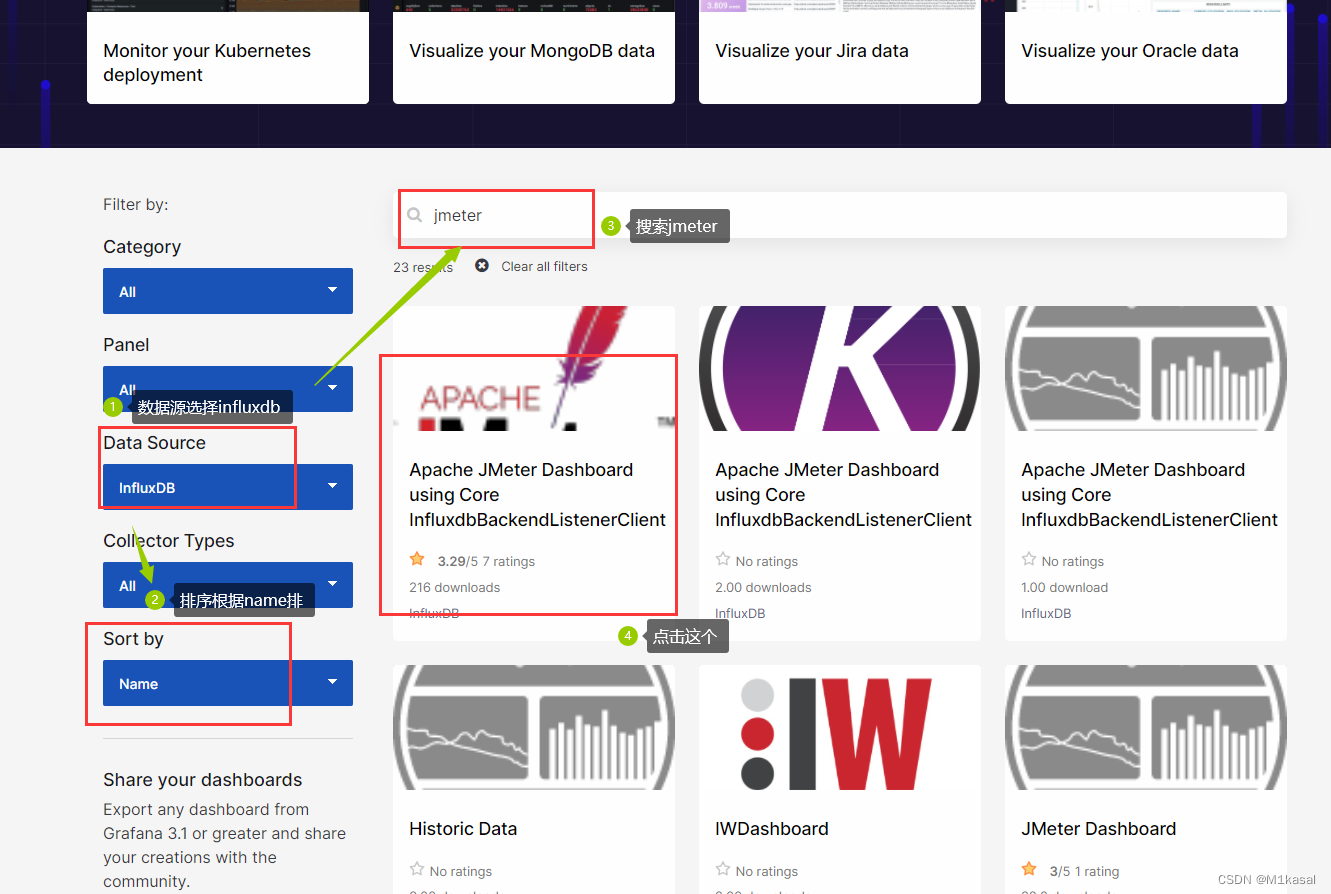The image size is (1331, 894).
Task: Open the IW logo dashboard thumbnail
Action: (840, 728)
